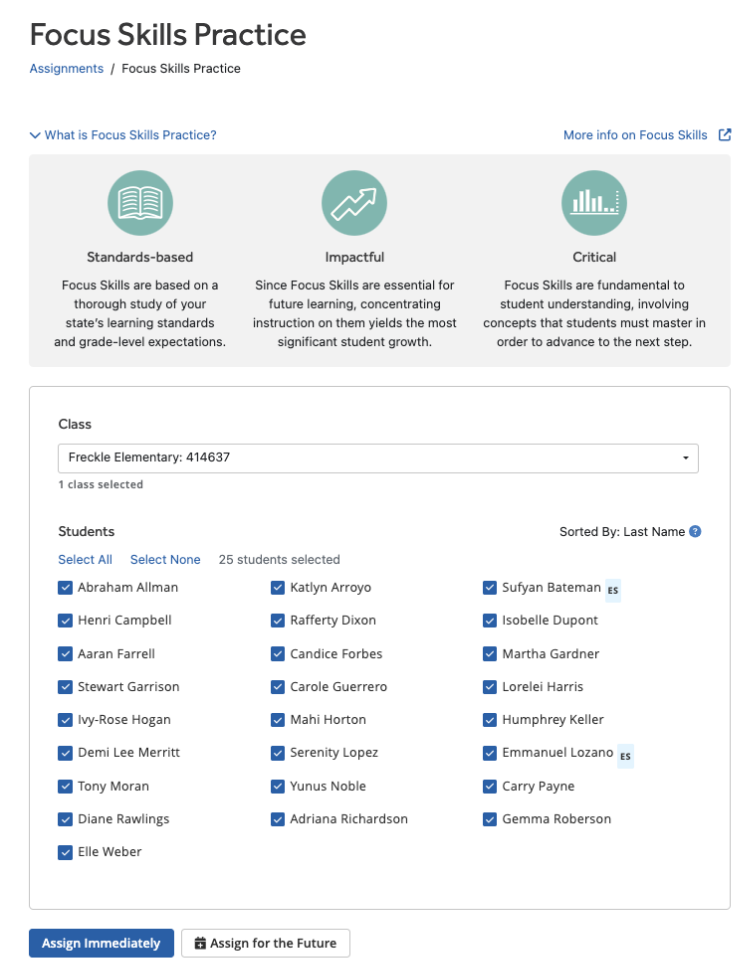Viewport: 754px width, 971px height.
Task: Toggle the Gemma Roberson checkbox
Action: point(490,819)
